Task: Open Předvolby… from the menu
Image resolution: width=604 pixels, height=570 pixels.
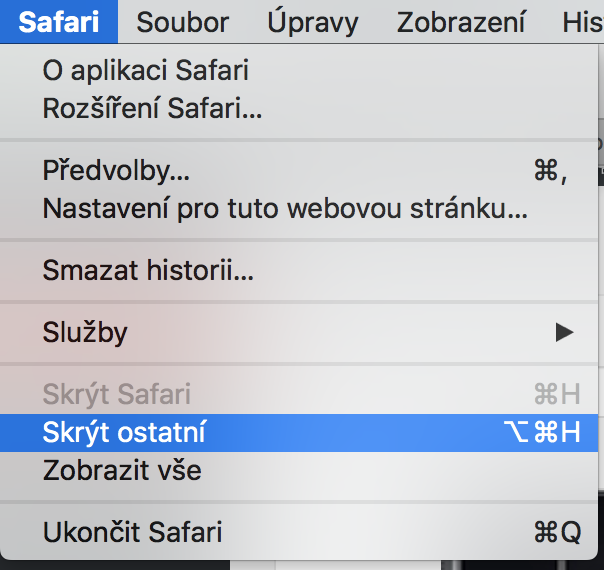Action: coord(116,171)
